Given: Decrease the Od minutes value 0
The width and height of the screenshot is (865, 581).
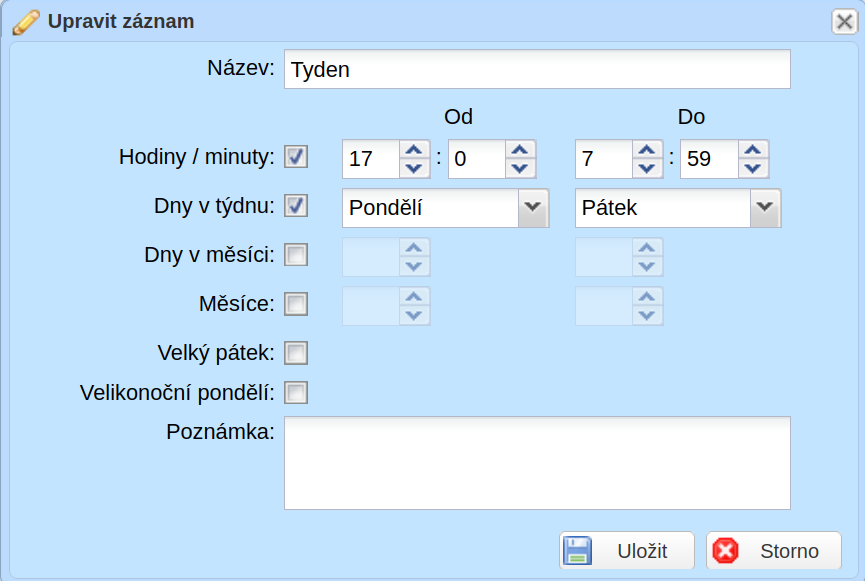Looking at the screenshot, I should click(x=520, y=168).
